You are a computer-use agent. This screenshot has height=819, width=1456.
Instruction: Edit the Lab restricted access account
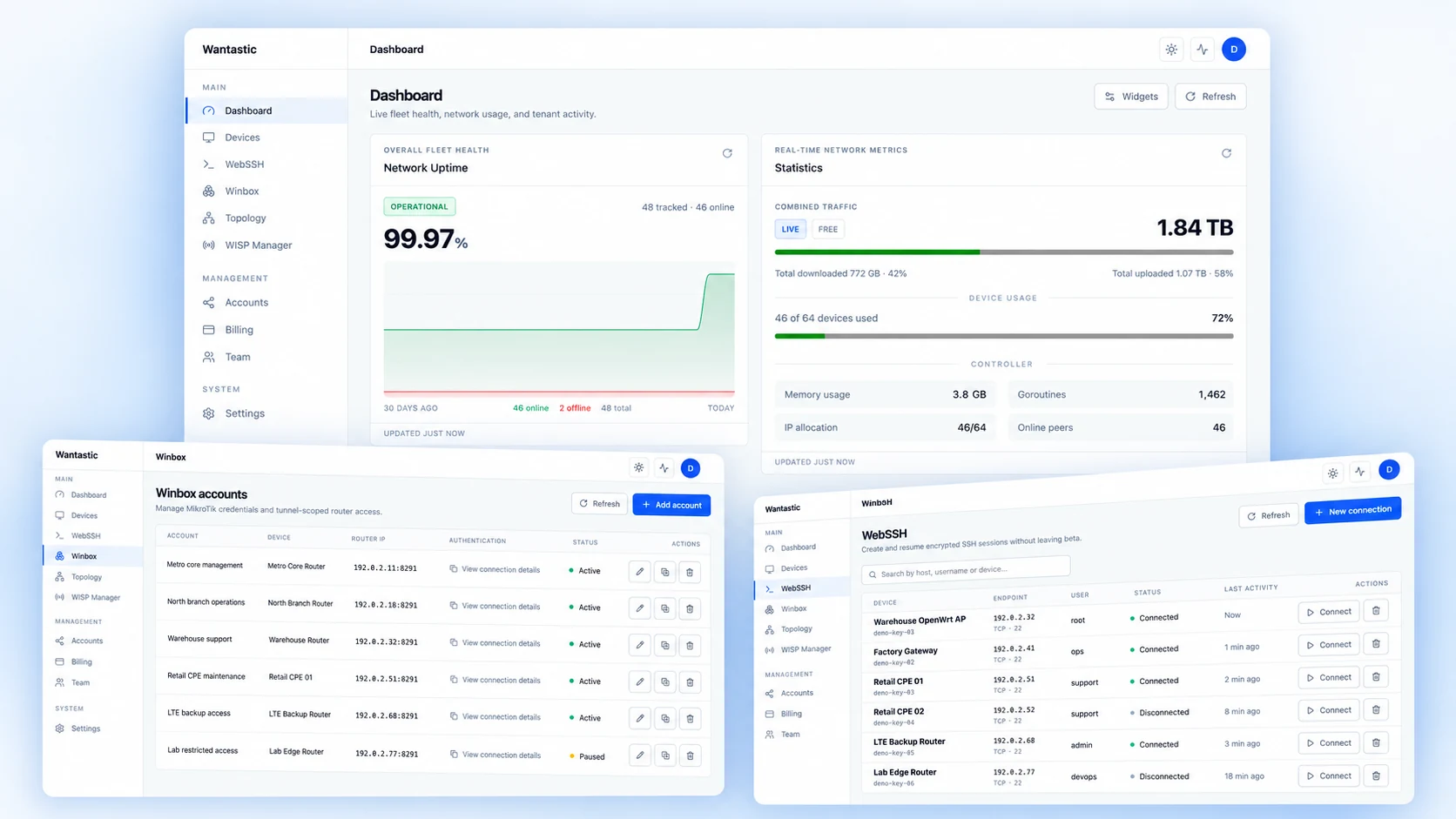640,755
